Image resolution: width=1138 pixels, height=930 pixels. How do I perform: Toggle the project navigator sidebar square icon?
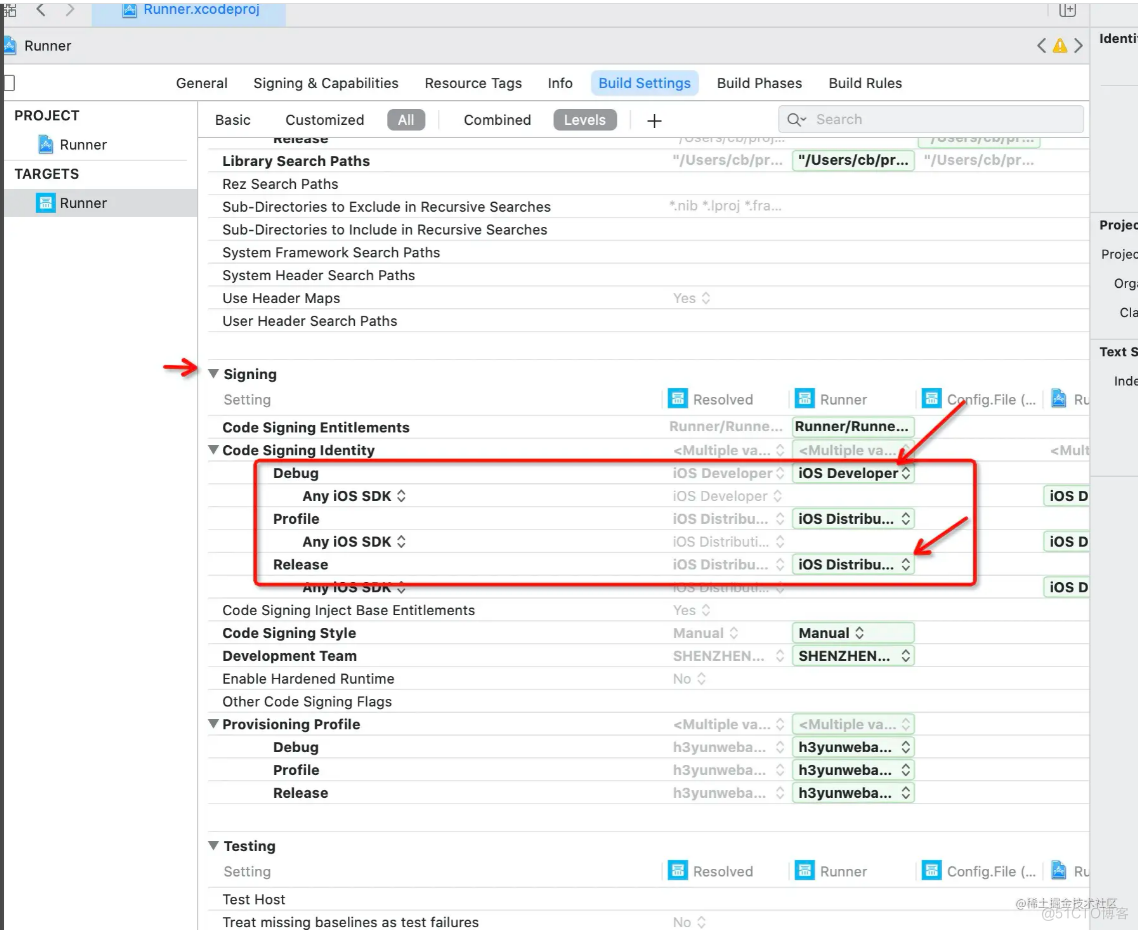click(x=9, y=83)
